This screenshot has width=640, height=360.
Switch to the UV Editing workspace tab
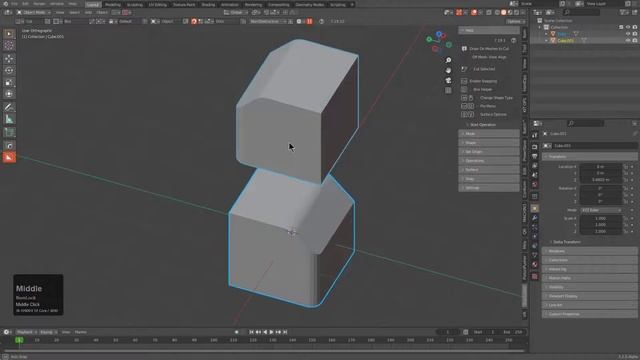(158, 4)
